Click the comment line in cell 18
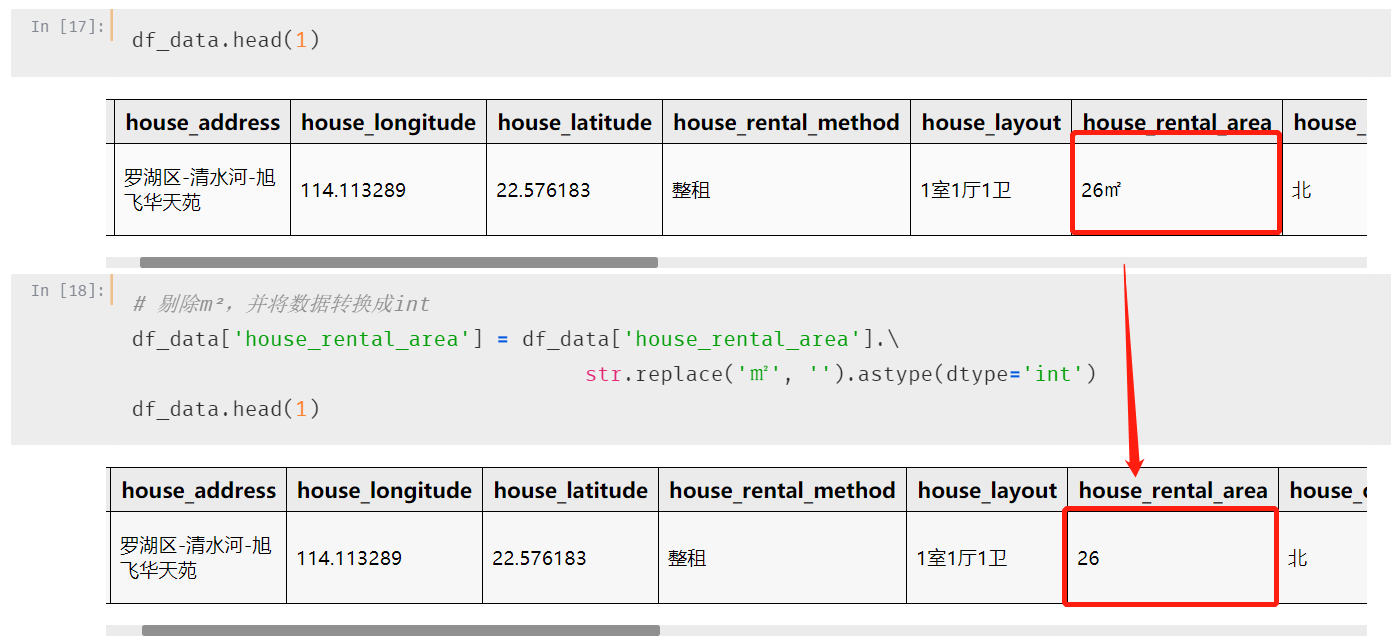 281,304
